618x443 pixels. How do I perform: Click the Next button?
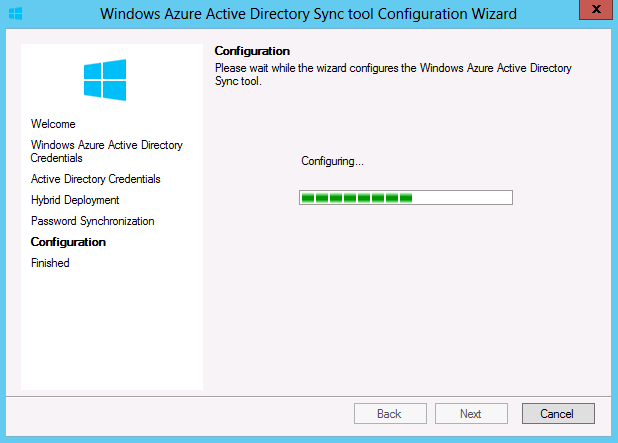(x=471, y=413)
